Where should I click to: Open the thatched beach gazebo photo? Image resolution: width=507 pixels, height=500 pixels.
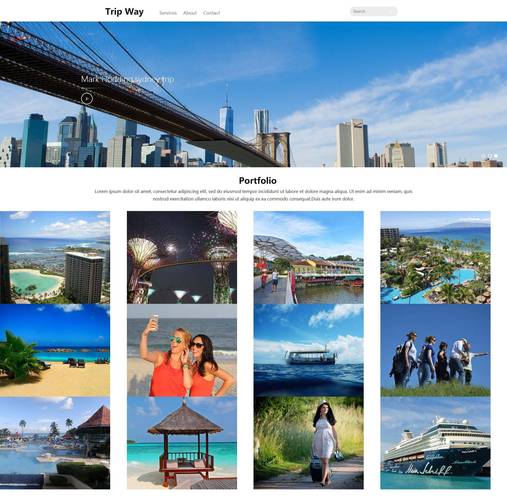[182, 443]
